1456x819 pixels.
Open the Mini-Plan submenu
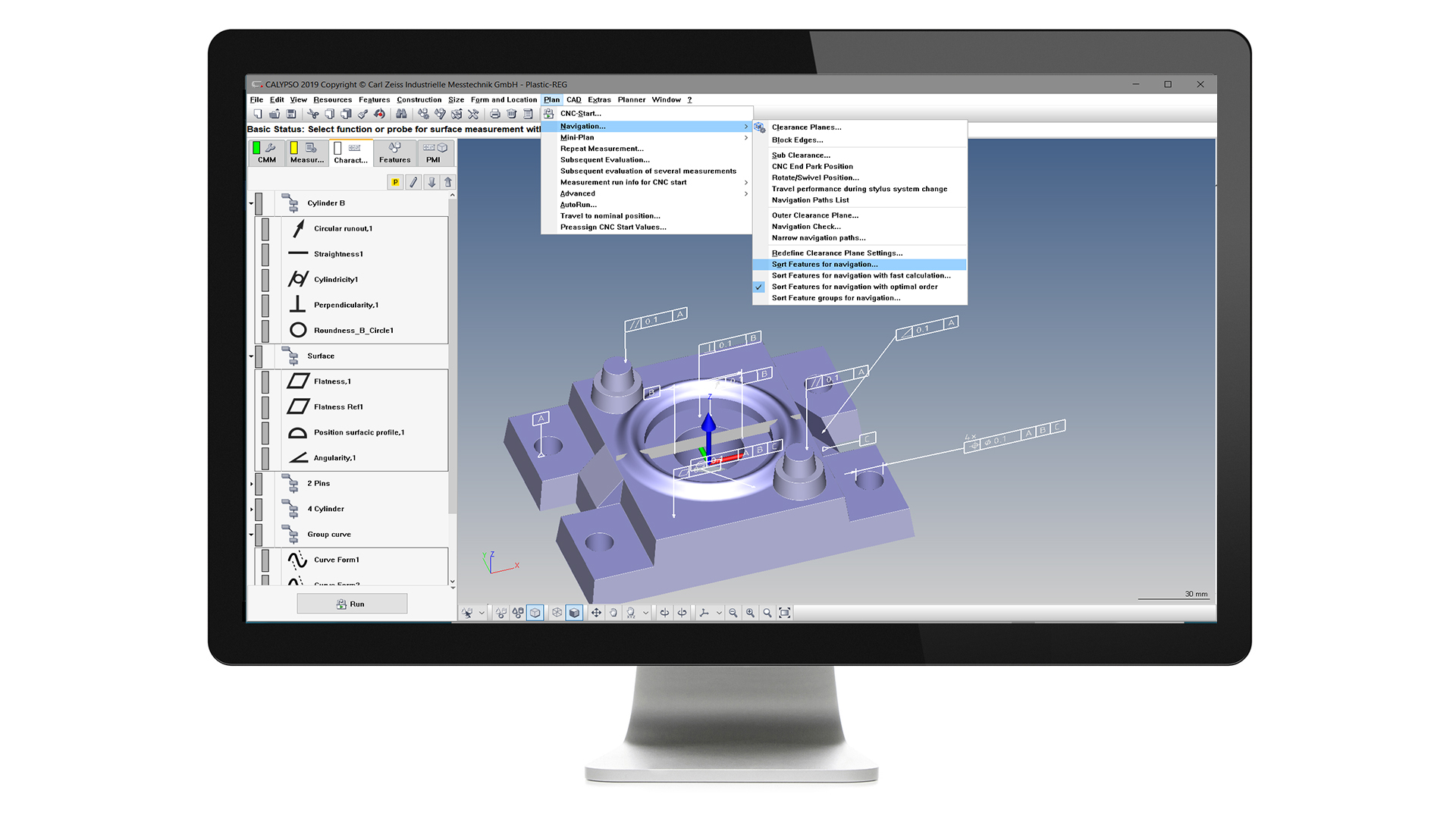pyautogui.click(x=647, y=137)
